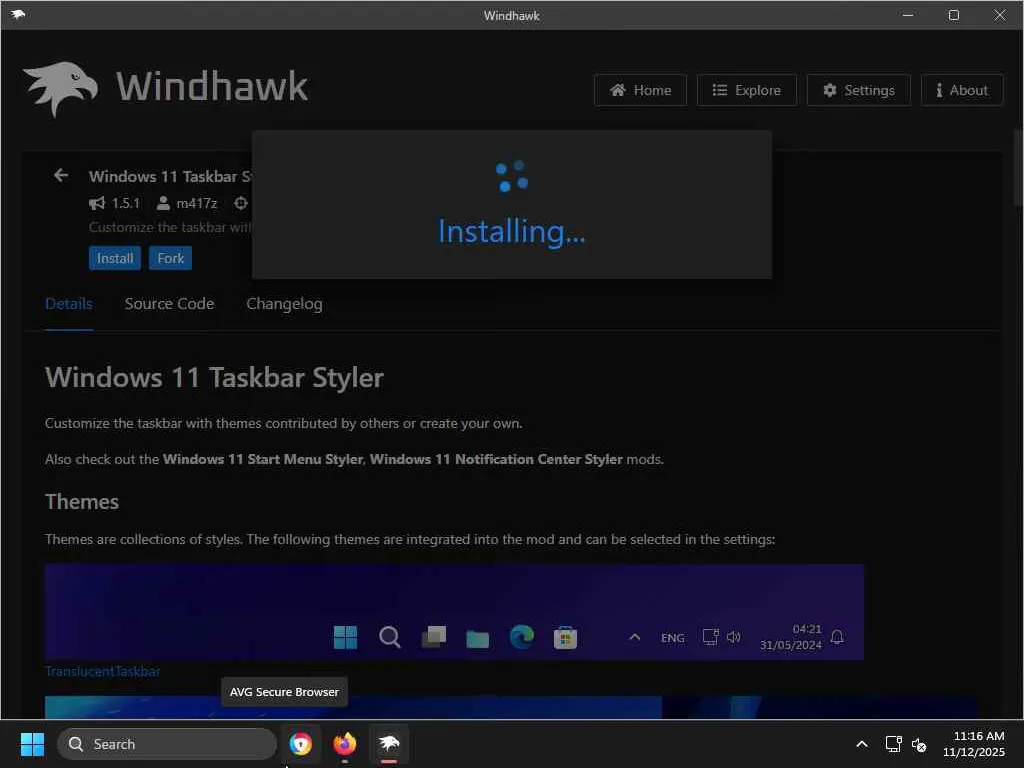This screenshot has width=1024, height=768.
Task: Open the clock and date flyout
Action: tap(974, 744)
